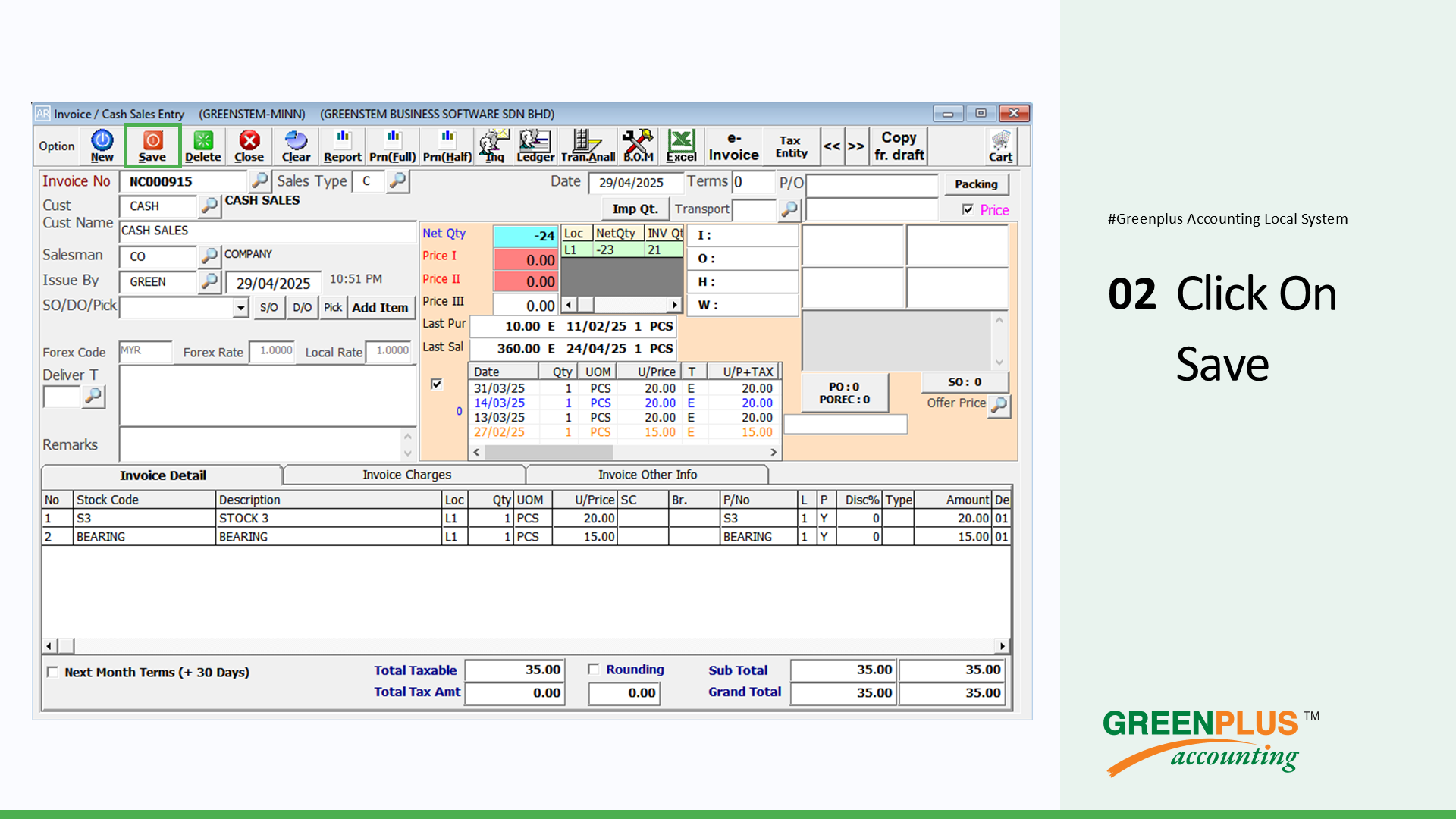Image resolution: width=1456 pixels, height=819 pixels.
Task: Click the Date input field
Action: (635, 183)
